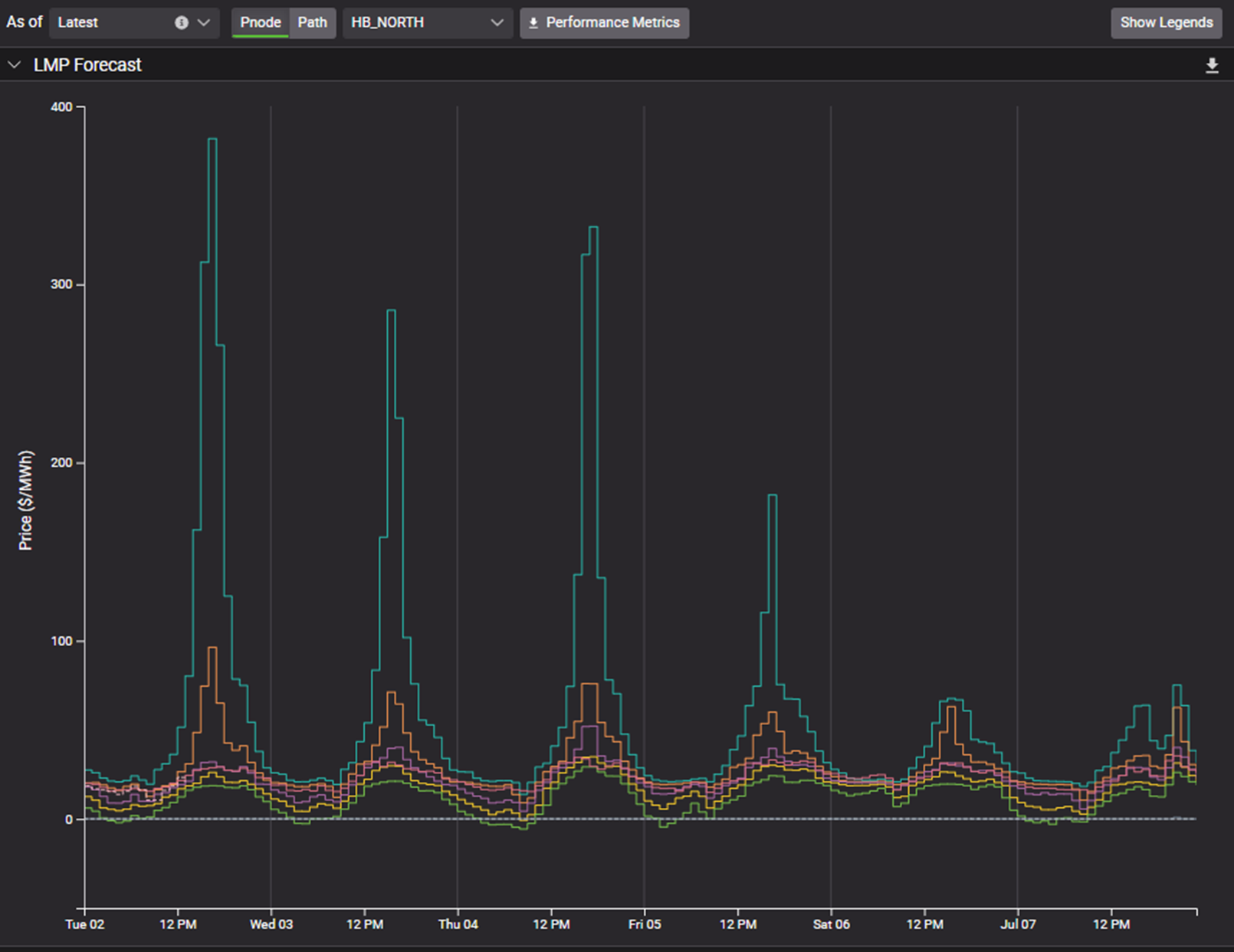
Task: Select the Jul 07 x-axis label
Action: [1017, 924]
